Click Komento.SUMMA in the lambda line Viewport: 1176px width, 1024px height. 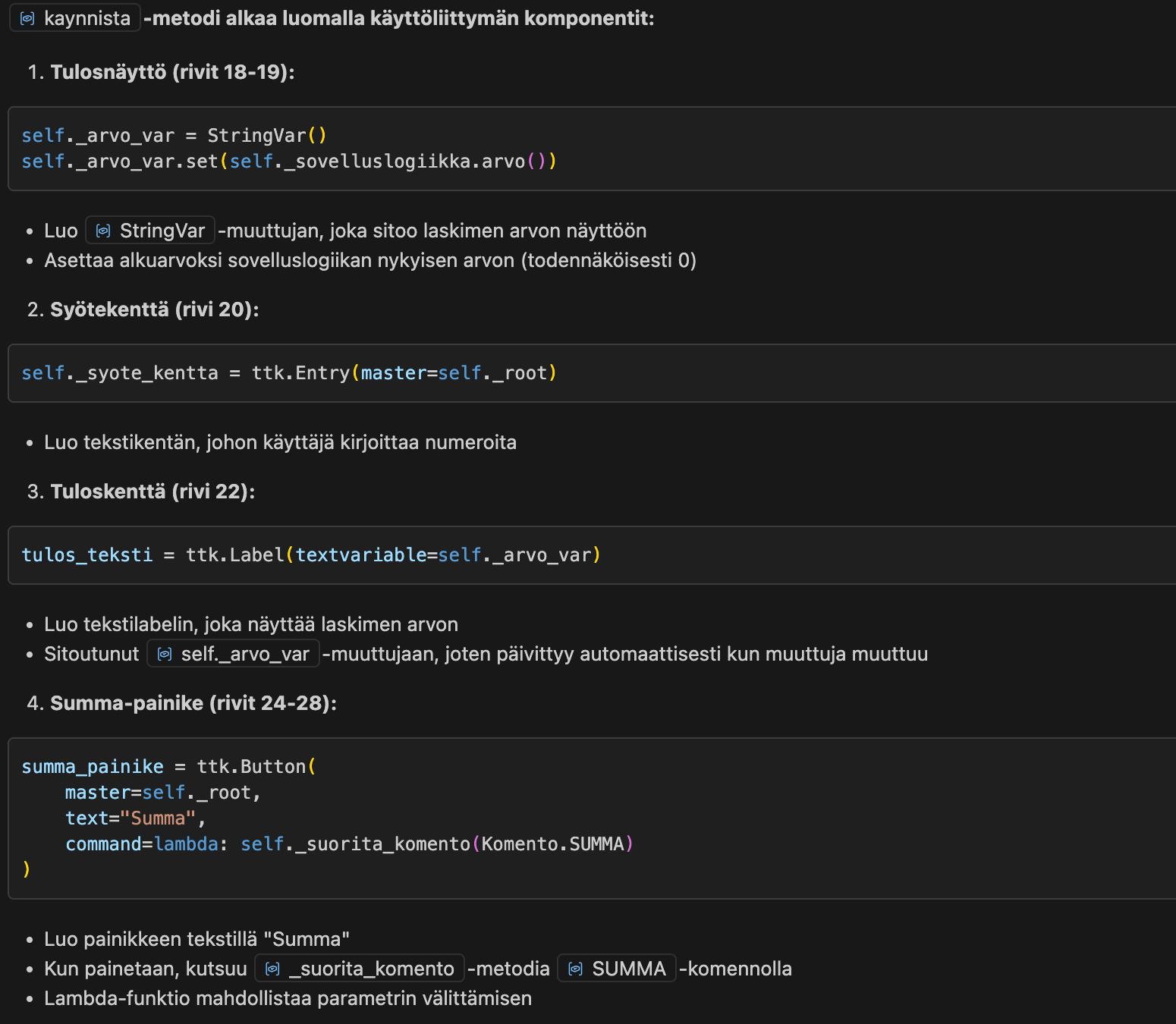tap(552, 844)
